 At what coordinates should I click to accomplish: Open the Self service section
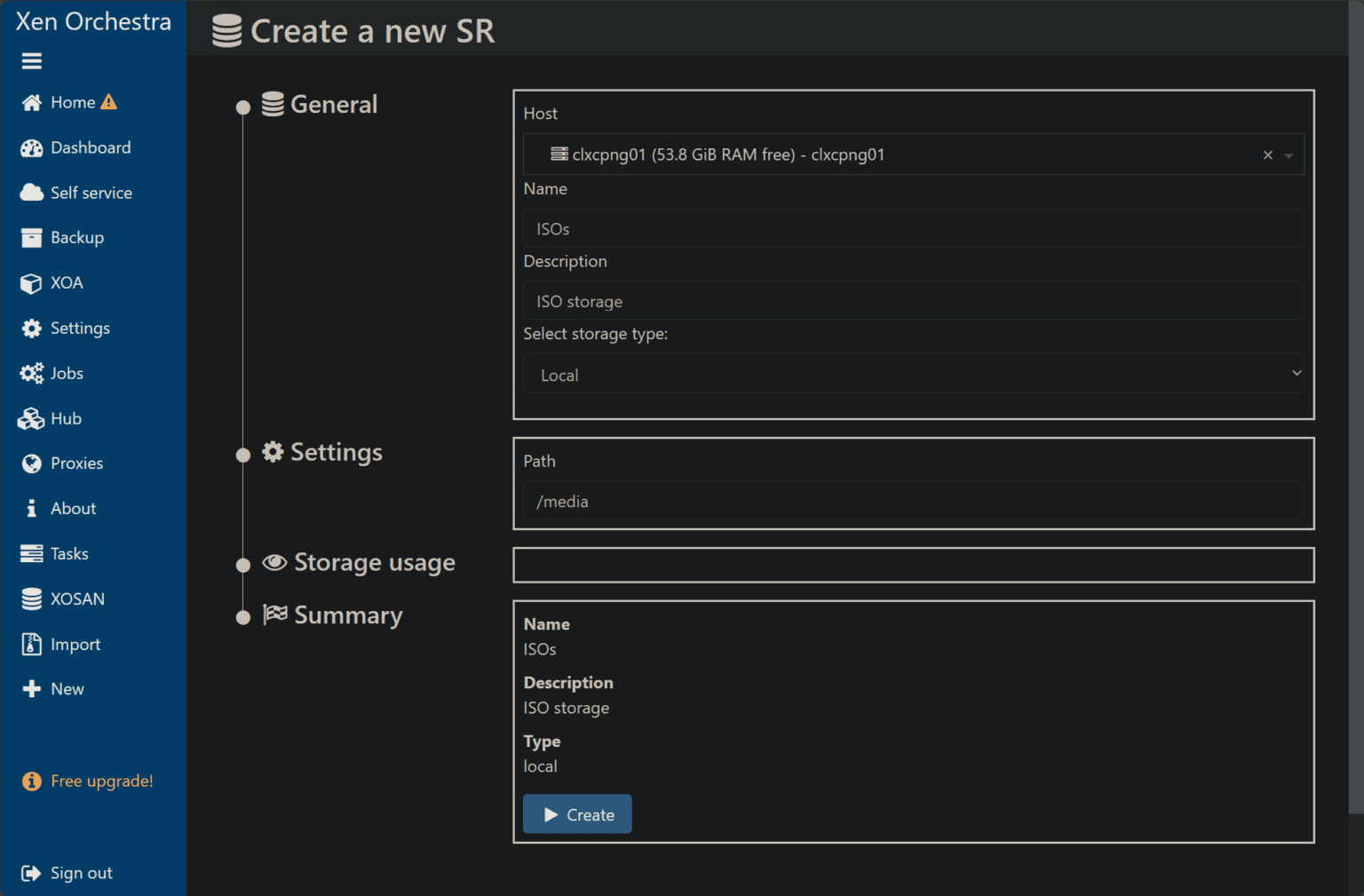click(91, 193)
